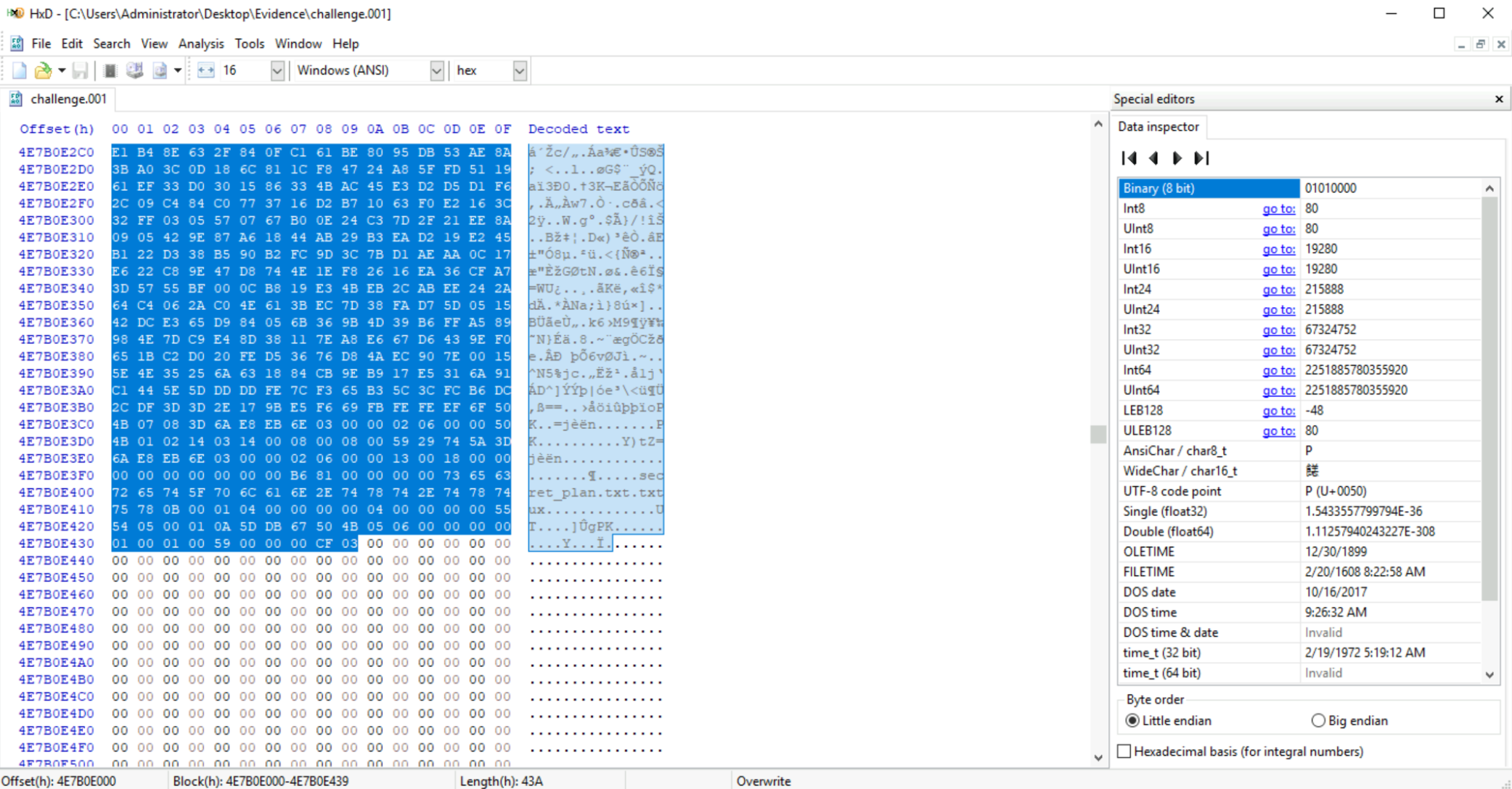Screen dimensions: 1512x789
Task: Select Big endian byte order
Action: pos(1318,721)
